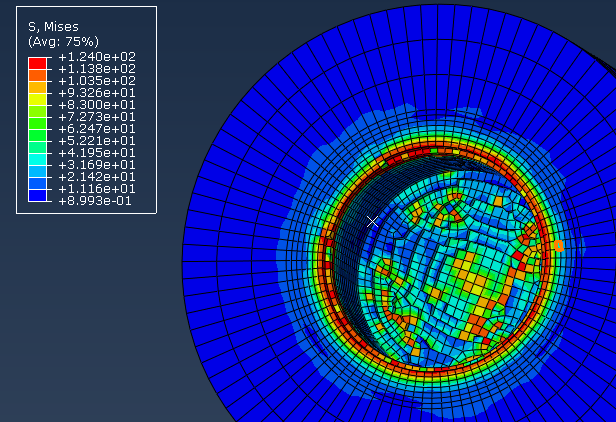
Task: Click the (Avg: 75%) legend text
Action: click(x=63, y=42)
